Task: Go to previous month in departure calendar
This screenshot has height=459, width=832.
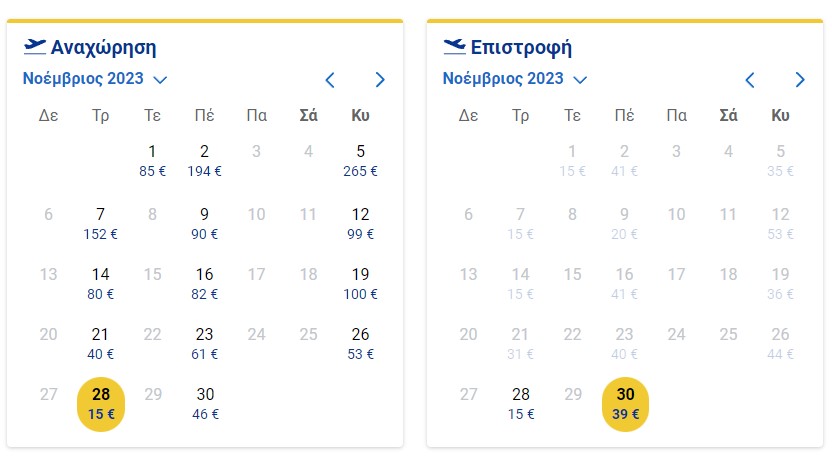Action: 330,80
